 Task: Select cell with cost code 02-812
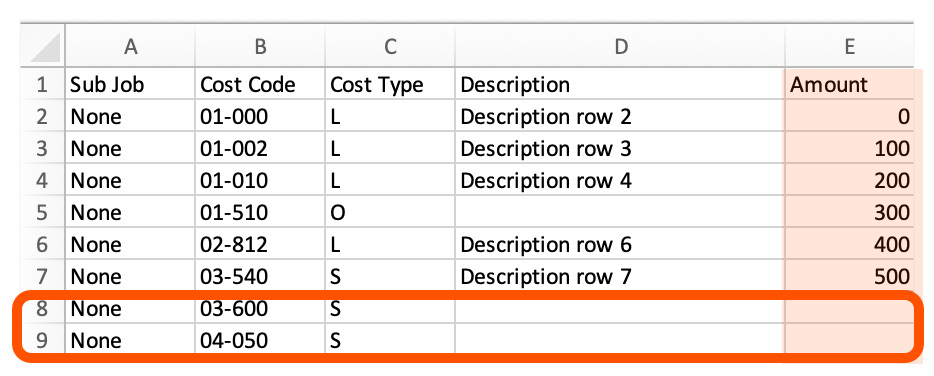(x=260, y=244)
